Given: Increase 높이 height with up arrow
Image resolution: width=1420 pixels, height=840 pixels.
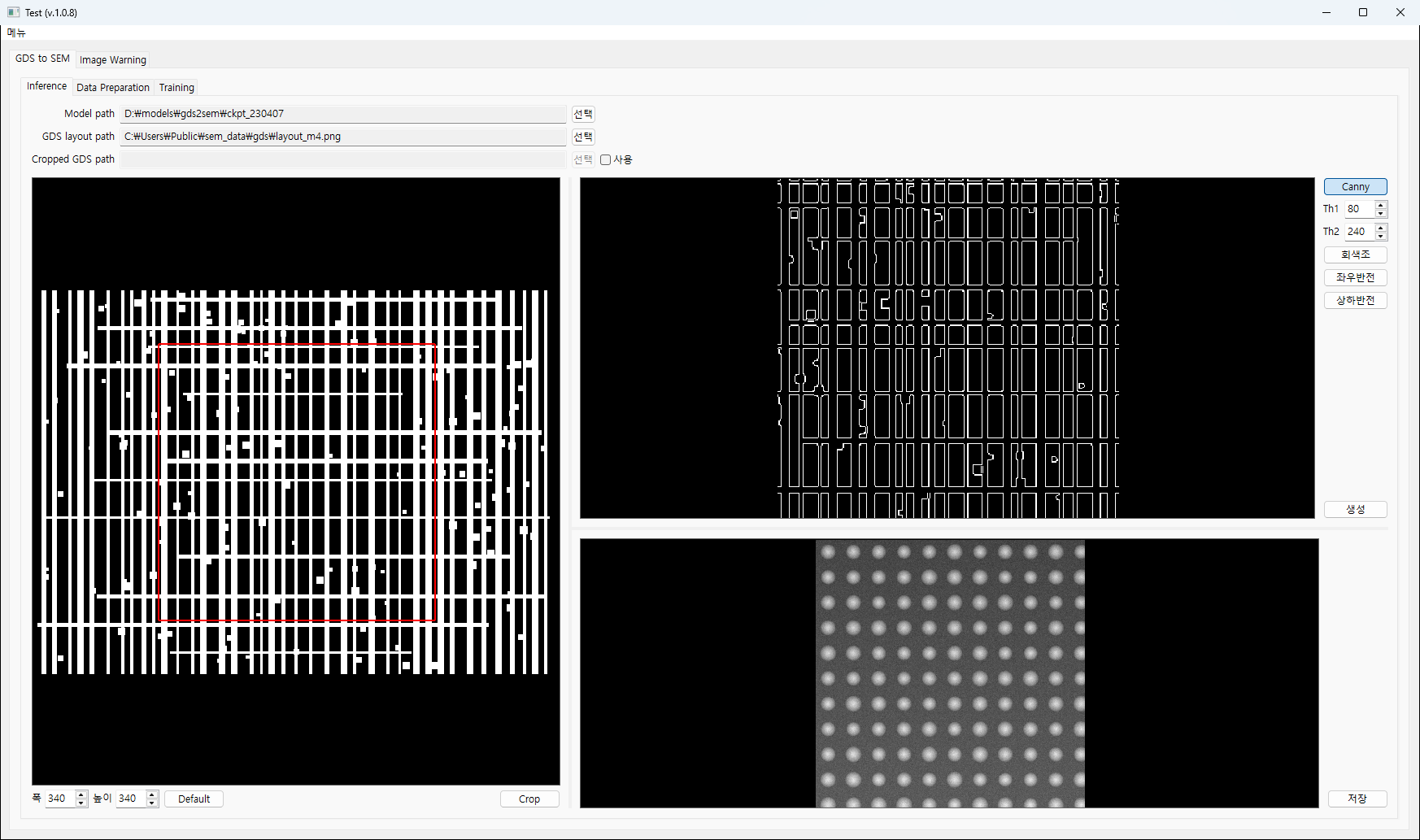Looking at the screenshot, I should [x=151, y=794].
